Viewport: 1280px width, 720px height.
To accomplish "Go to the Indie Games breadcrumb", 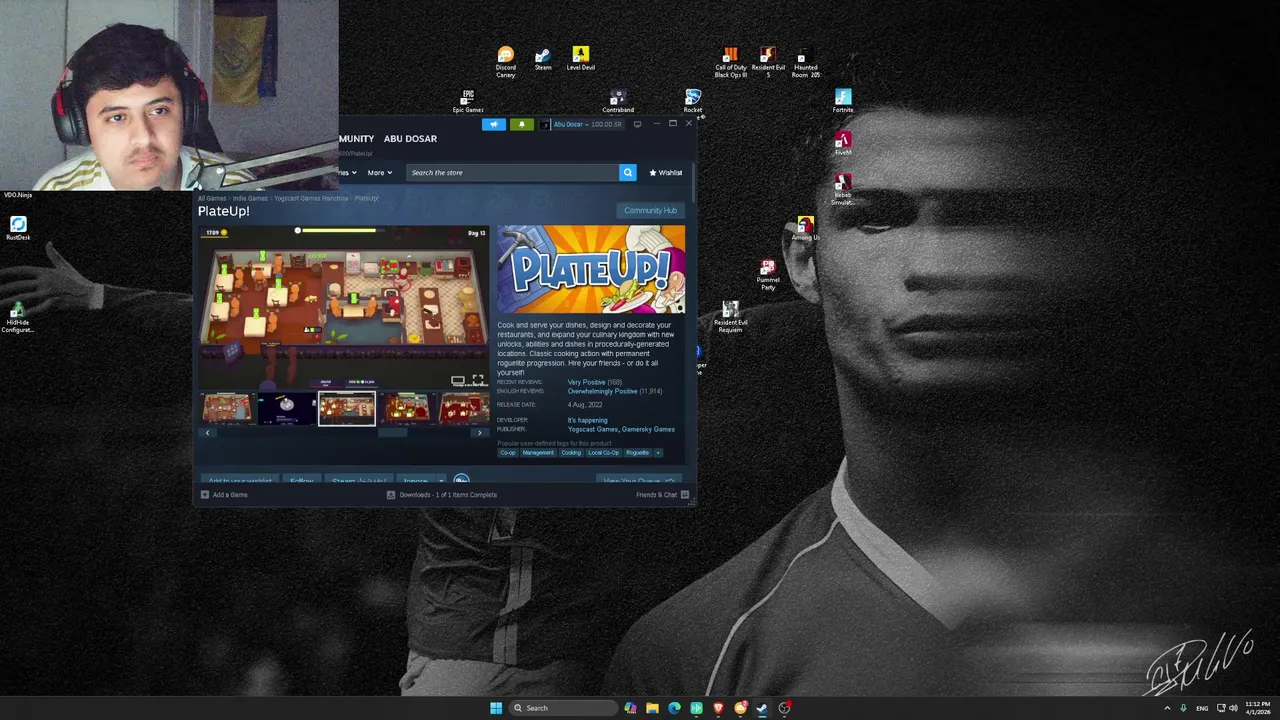I will pos(250,198).
